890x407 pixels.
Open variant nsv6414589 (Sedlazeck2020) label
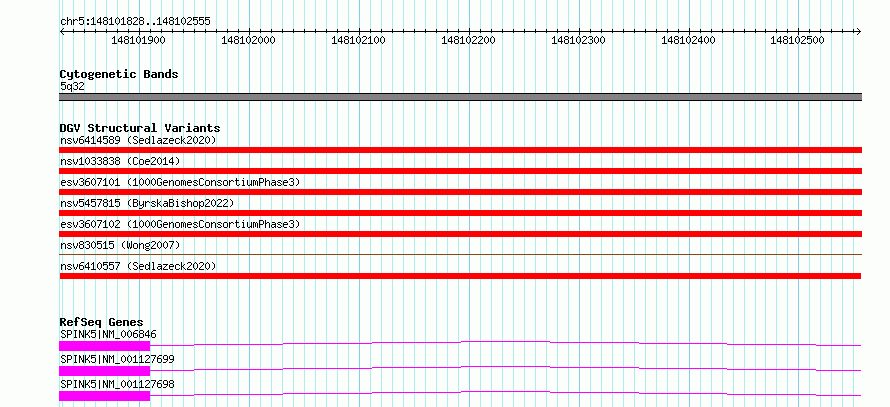coord(138,140)
